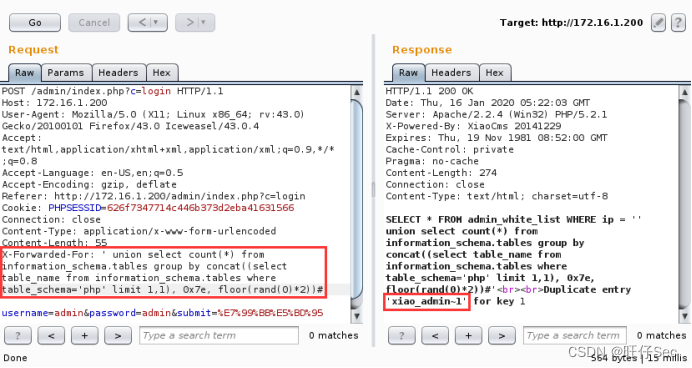
Task: Switch to the Response Headers tab
Action: coord(451,73)
